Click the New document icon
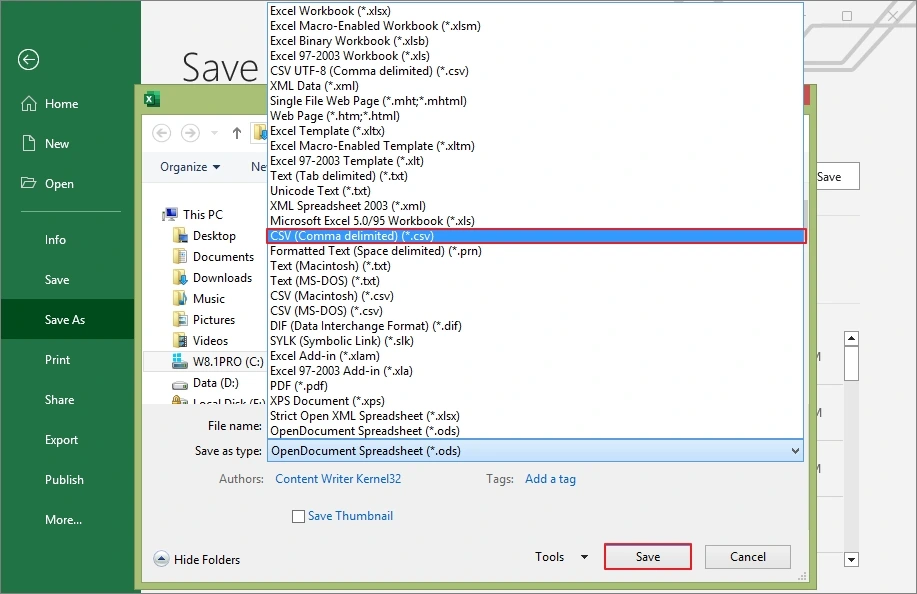The image size is (917, 594). coord(29,143)
